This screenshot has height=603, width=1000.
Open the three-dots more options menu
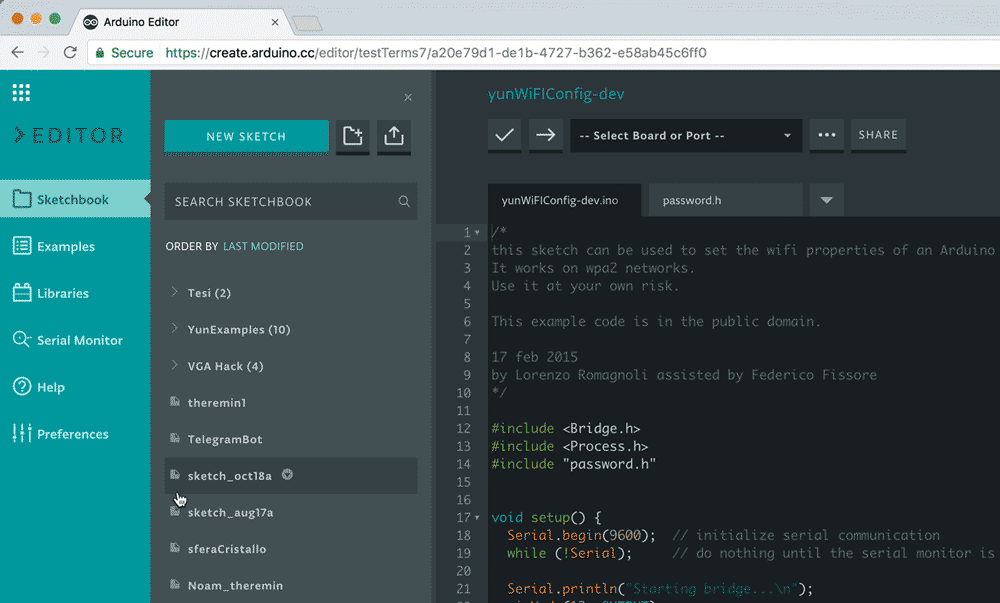click(x=827, y=135)
